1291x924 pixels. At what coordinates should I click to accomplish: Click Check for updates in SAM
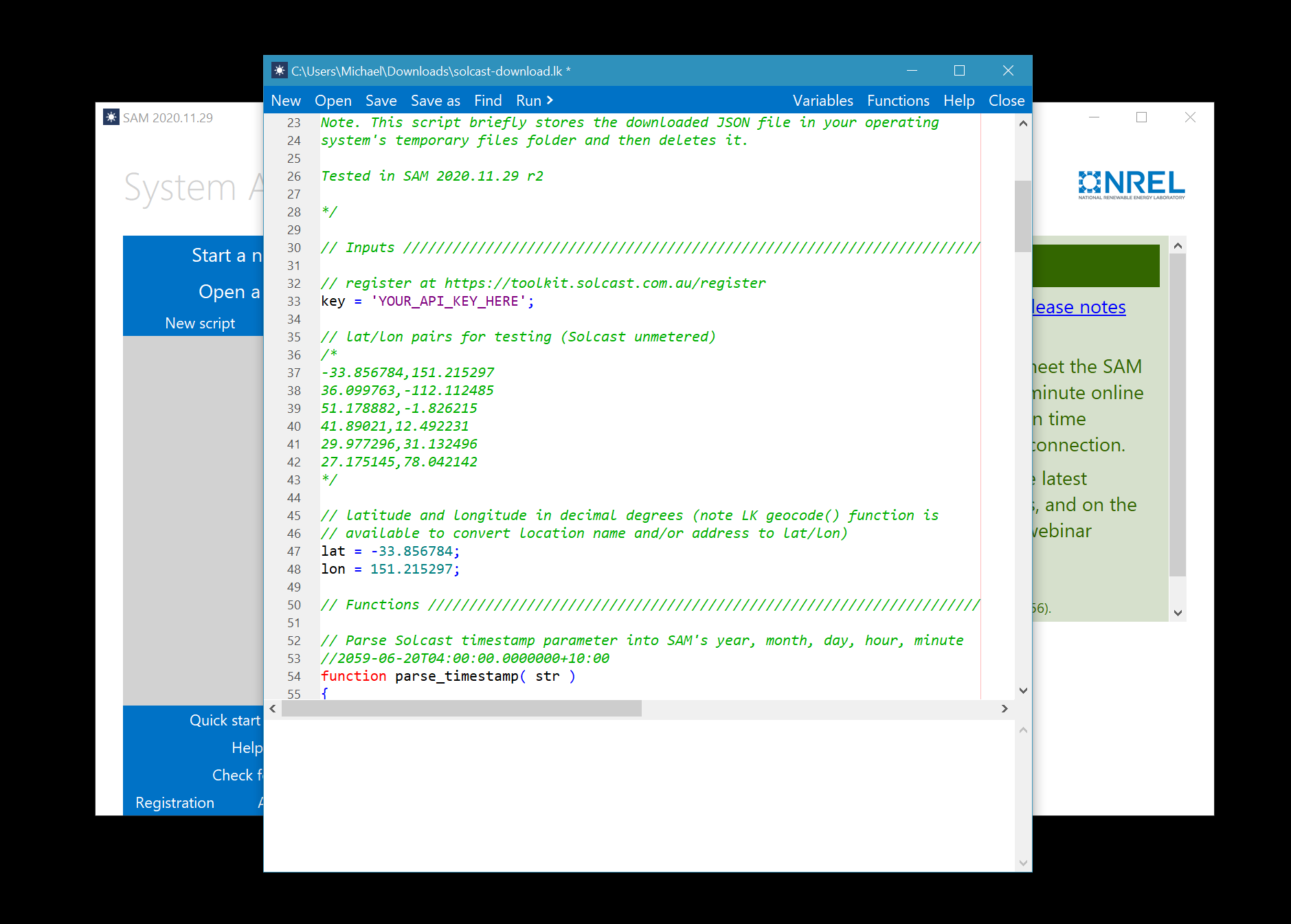(x=237, y=776)
